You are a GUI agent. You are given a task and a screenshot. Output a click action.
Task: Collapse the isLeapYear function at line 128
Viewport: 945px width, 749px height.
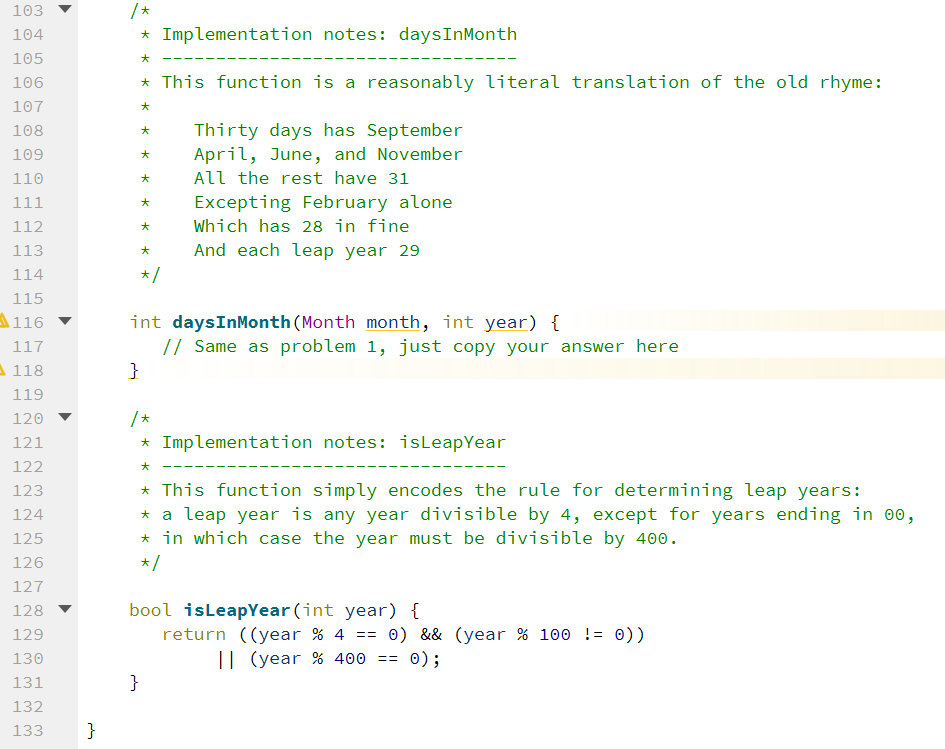65,609
